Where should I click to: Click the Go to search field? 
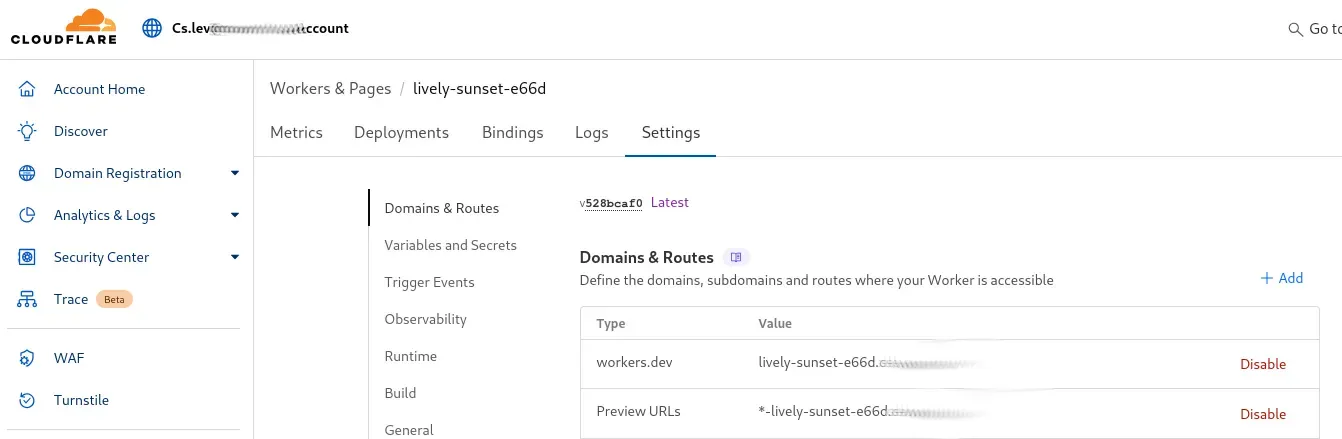(x=1314, y=29)
